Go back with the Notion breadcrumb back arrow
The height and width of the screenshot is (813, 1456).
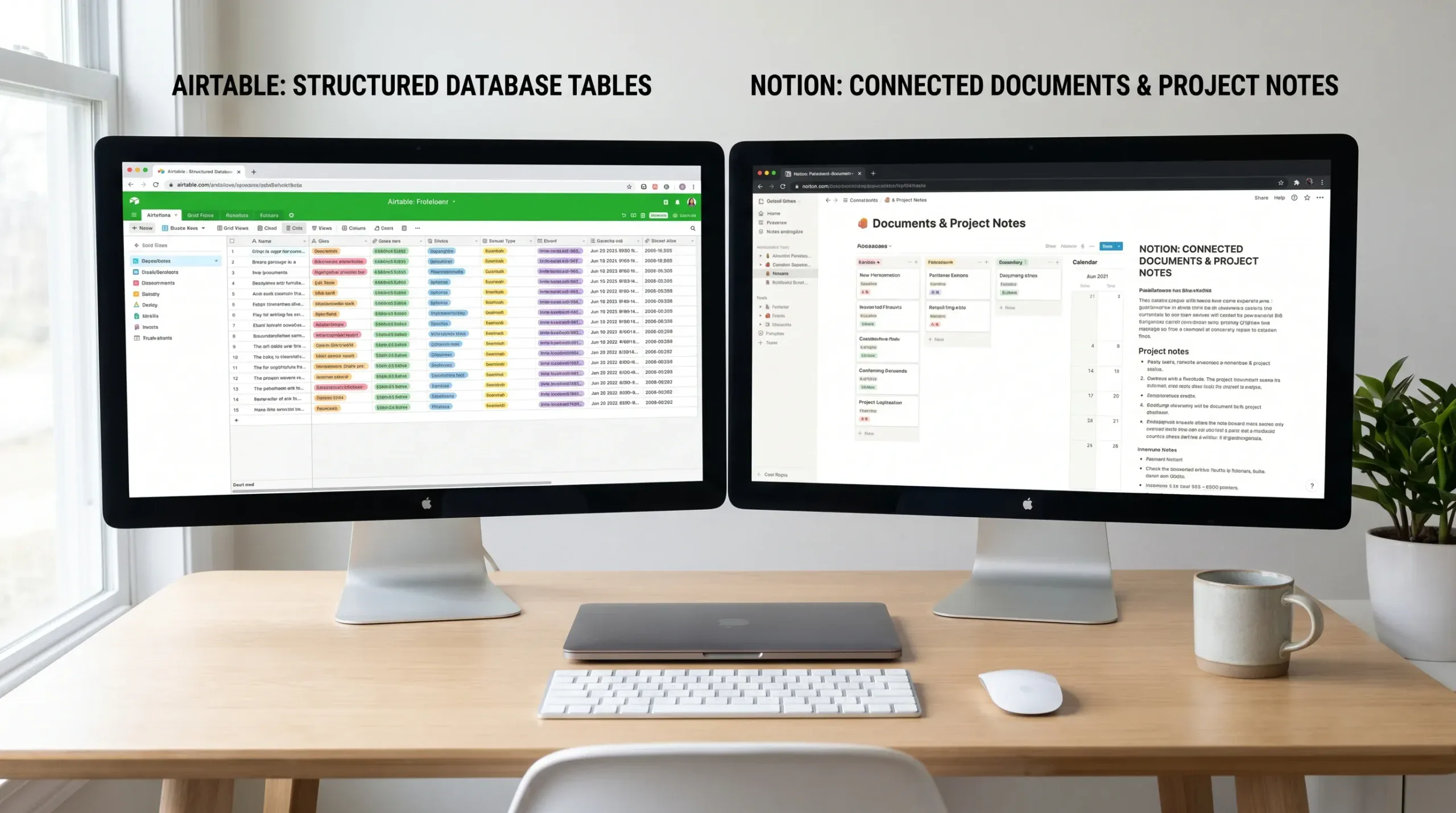click(828, 200)
